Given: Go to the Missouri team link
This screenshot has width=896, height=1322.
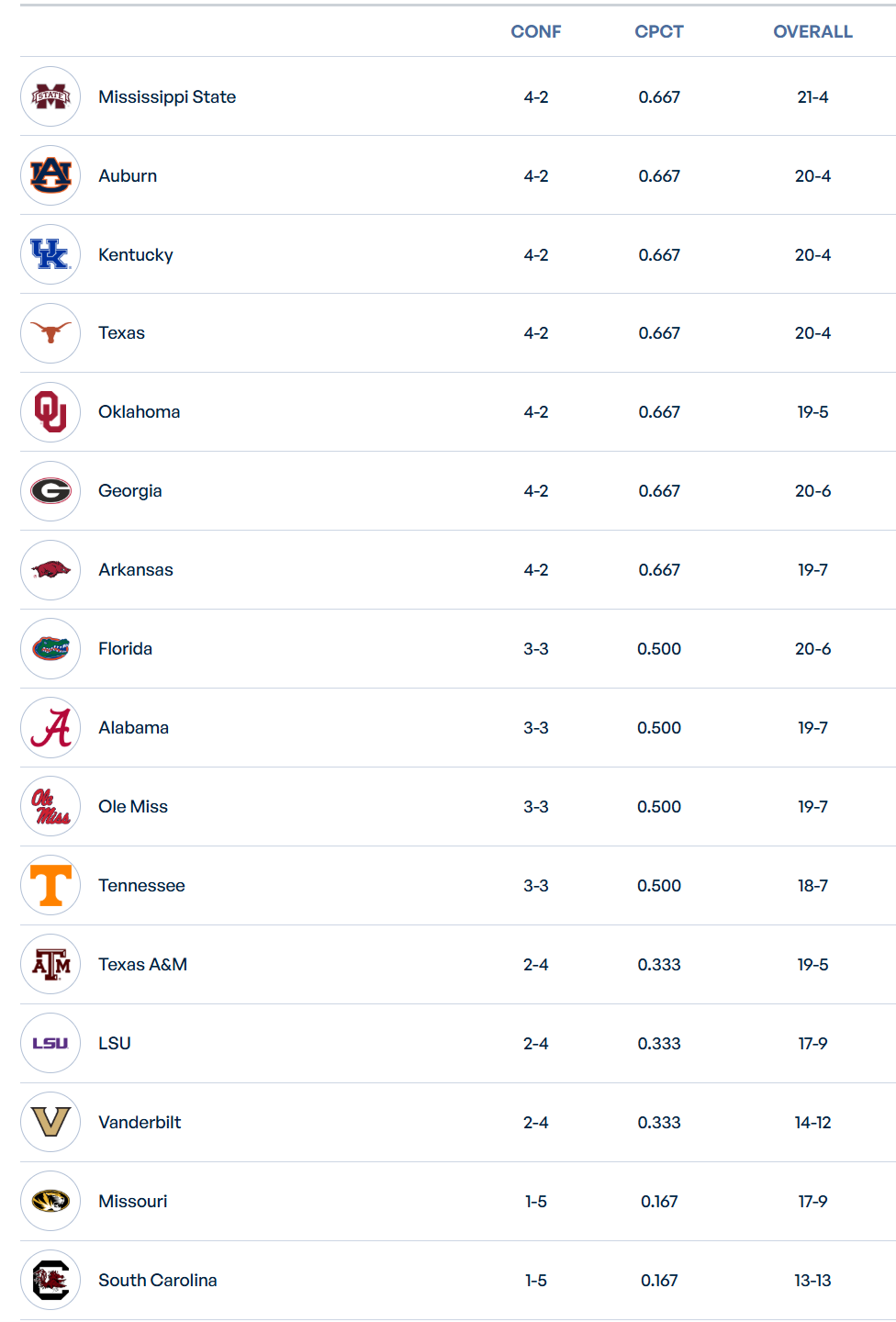Looking at the screenshot, I should click(x=133, y=1202).
